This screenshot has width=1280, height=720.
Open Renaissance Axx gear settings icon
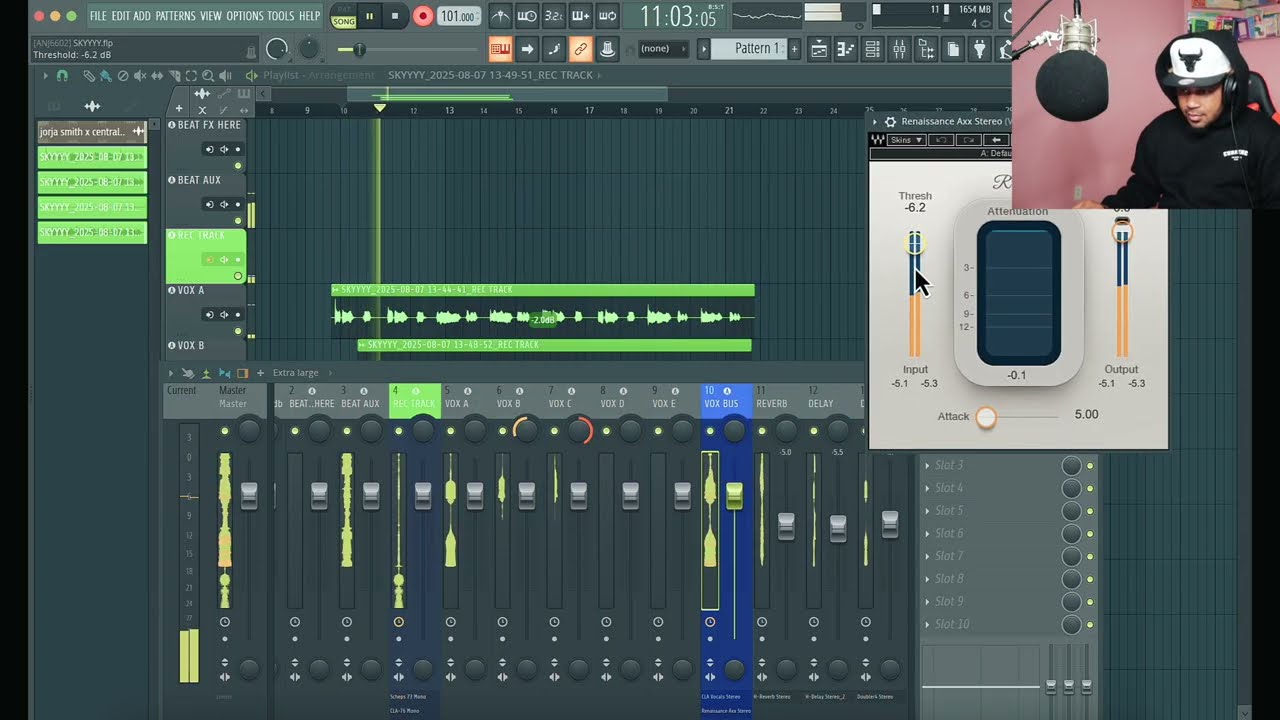(890, 122)
